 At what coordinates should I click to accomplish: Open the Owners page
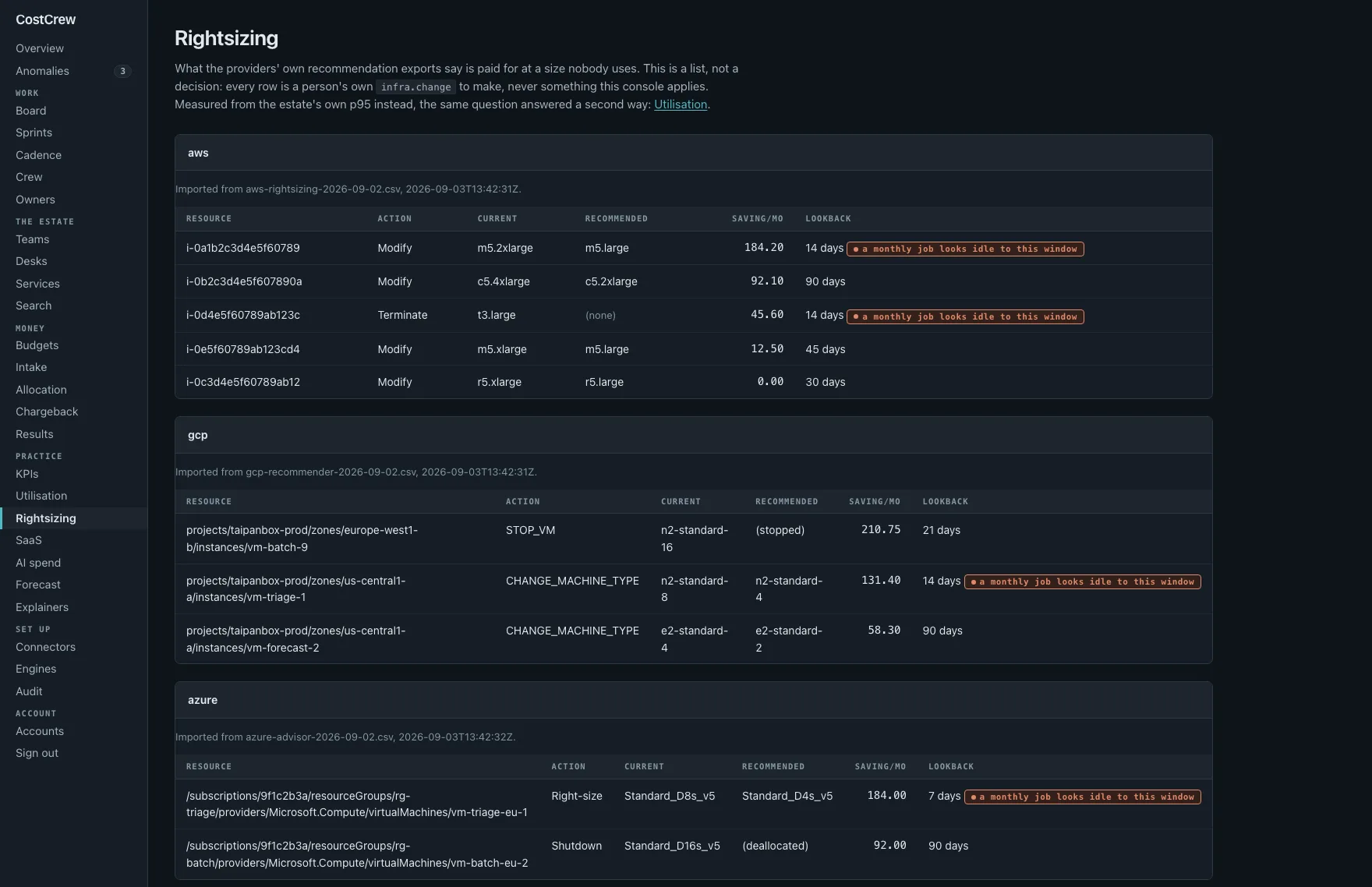[35, 200]
